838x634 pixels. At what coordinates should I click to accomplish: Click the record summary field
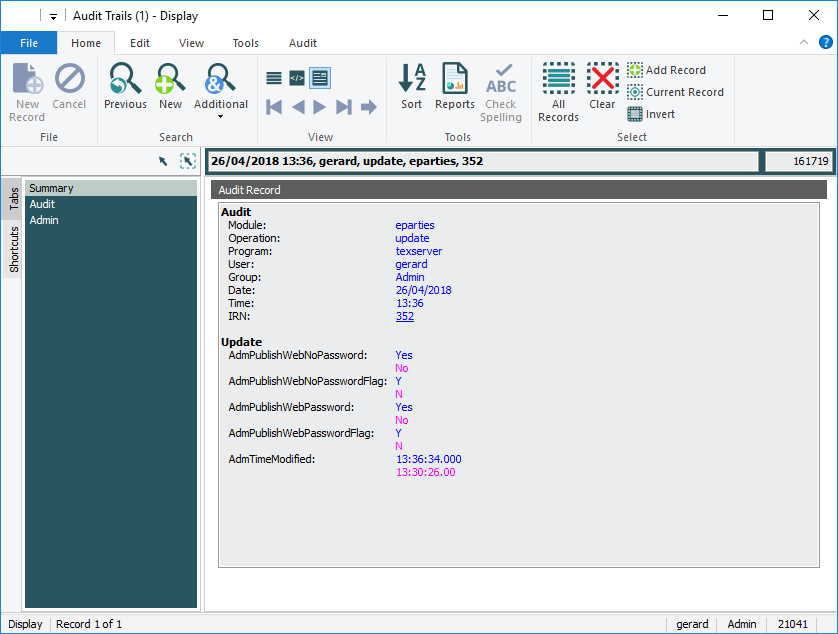483,161
